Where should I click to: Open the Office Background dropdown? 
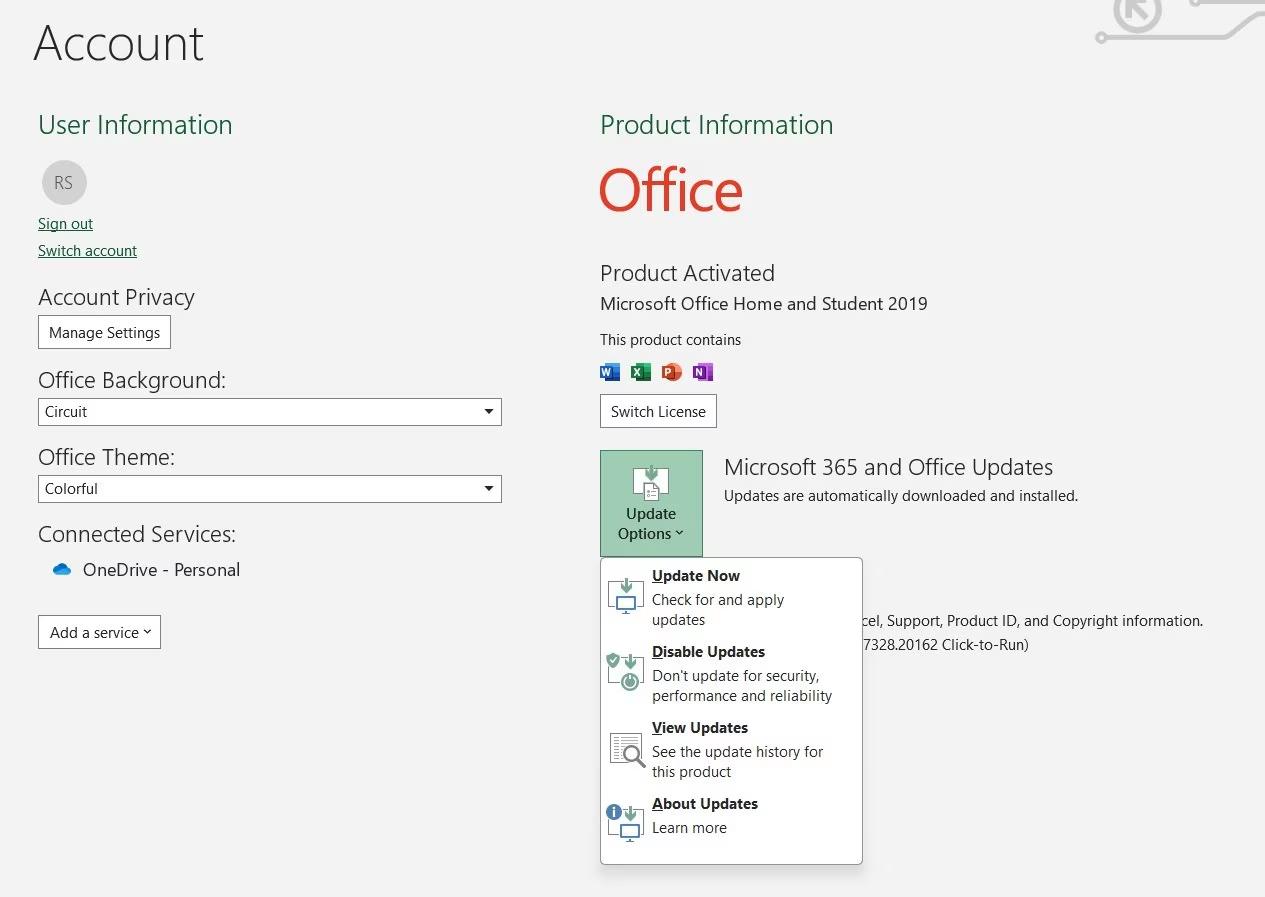[270, 412]
